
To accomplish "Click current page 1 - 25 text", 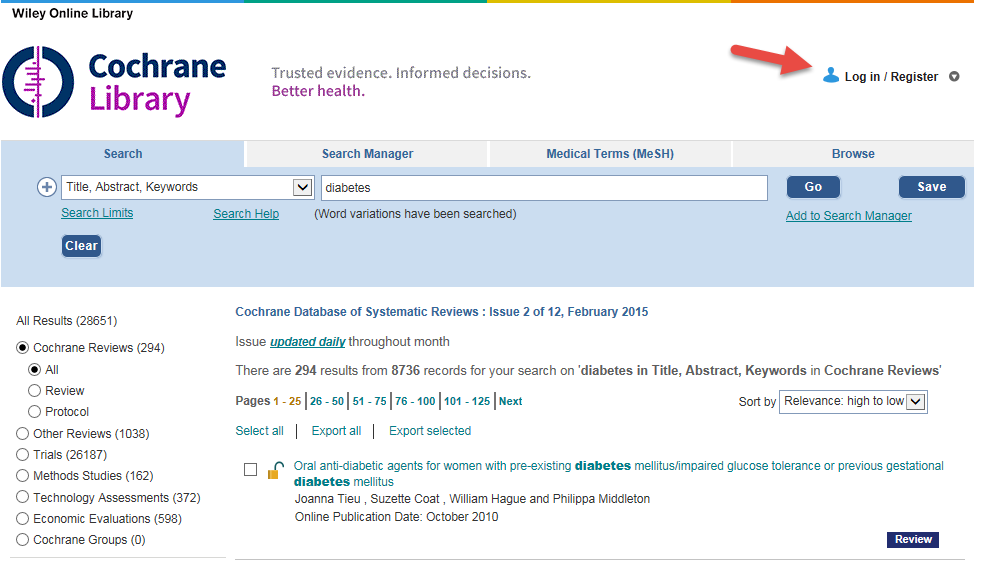I will click(x=287, y=401).
